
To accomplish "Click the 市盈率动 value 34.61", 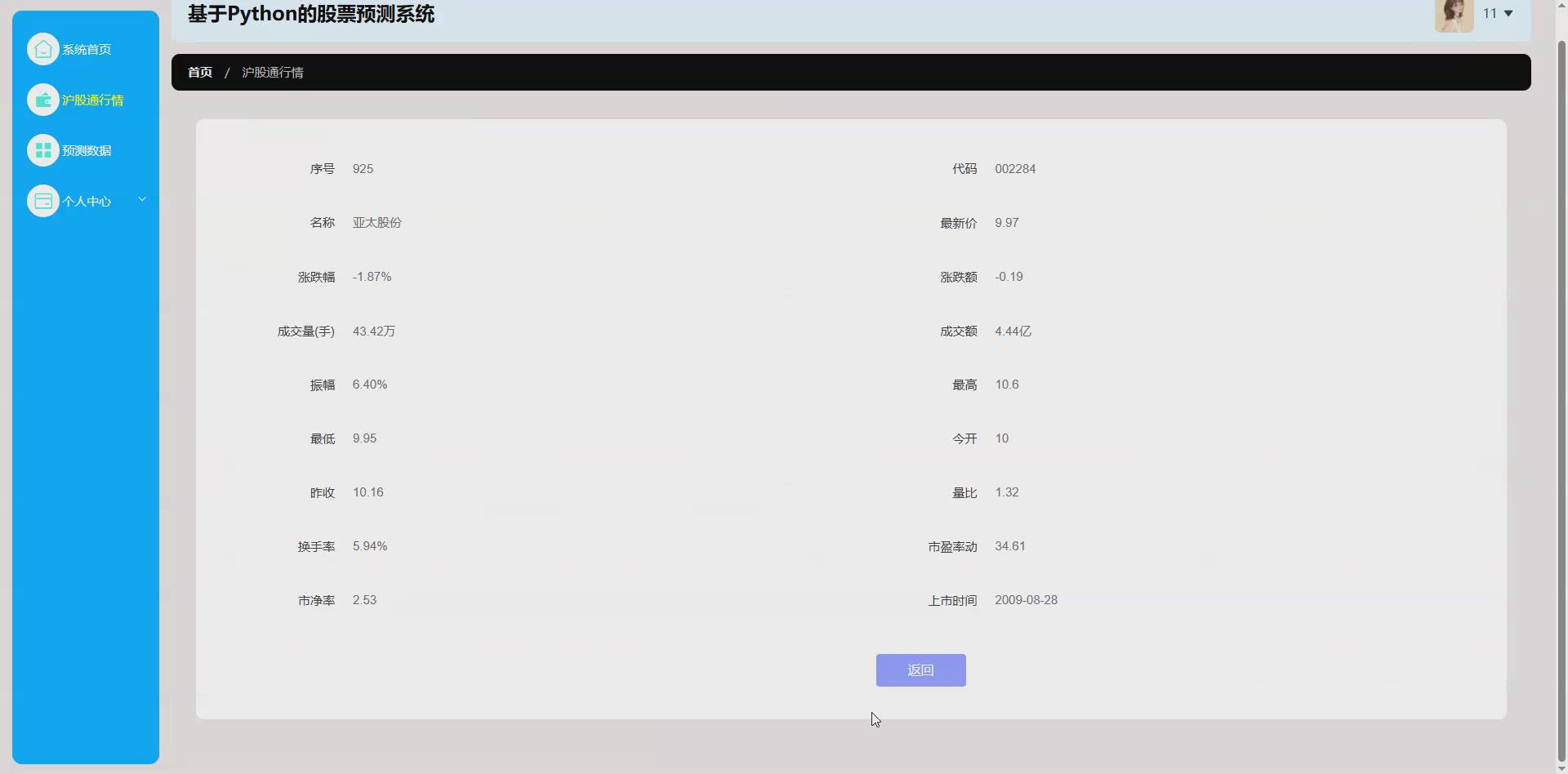I will click(x=1010, y=546).
